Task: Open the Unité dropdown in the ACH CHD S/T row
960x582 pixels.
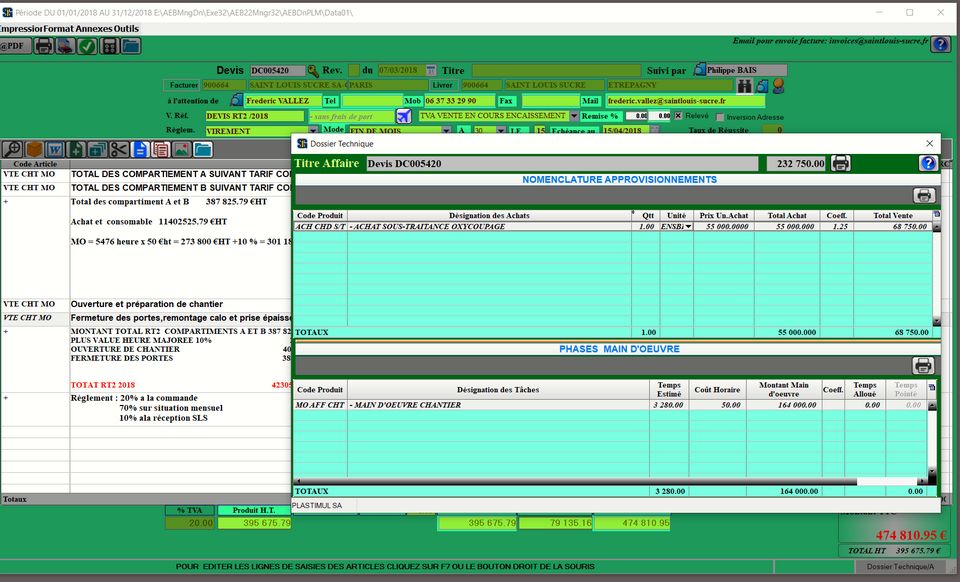Action: point(688,227)
